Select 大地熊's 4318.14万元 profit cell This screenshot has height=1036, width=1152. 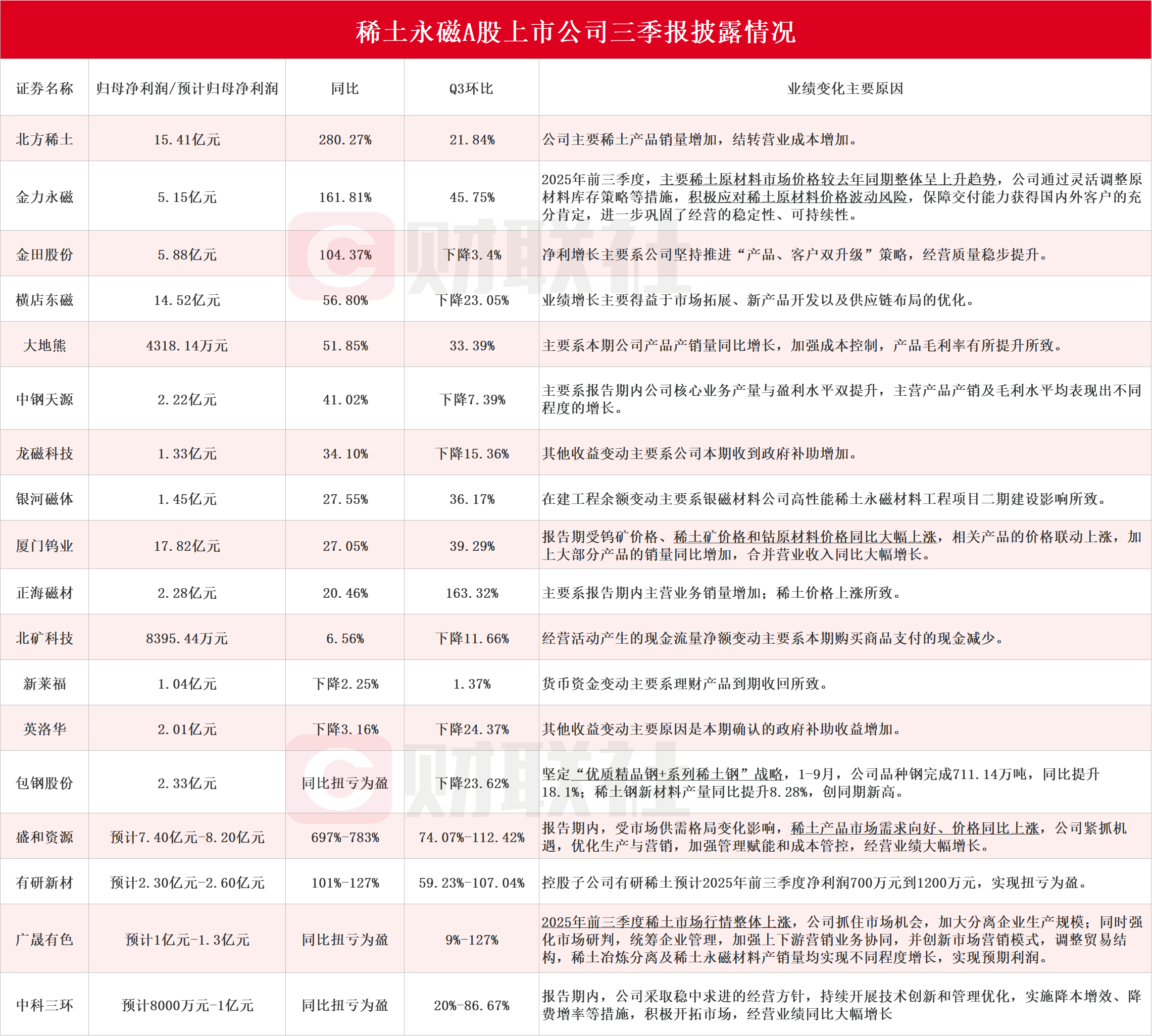click(x=187, y=345)
